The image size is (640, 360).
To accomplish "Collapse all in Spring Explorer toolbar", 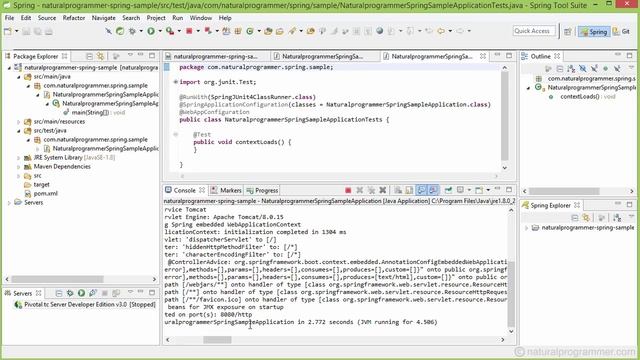I will click(575, 218).
